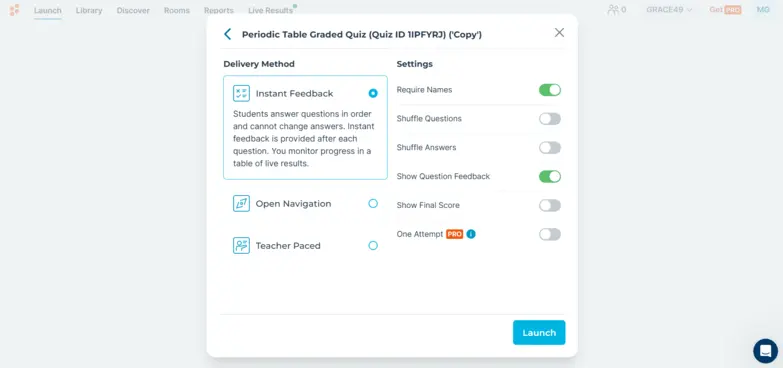Switch to the Library tab

[89, 10]
